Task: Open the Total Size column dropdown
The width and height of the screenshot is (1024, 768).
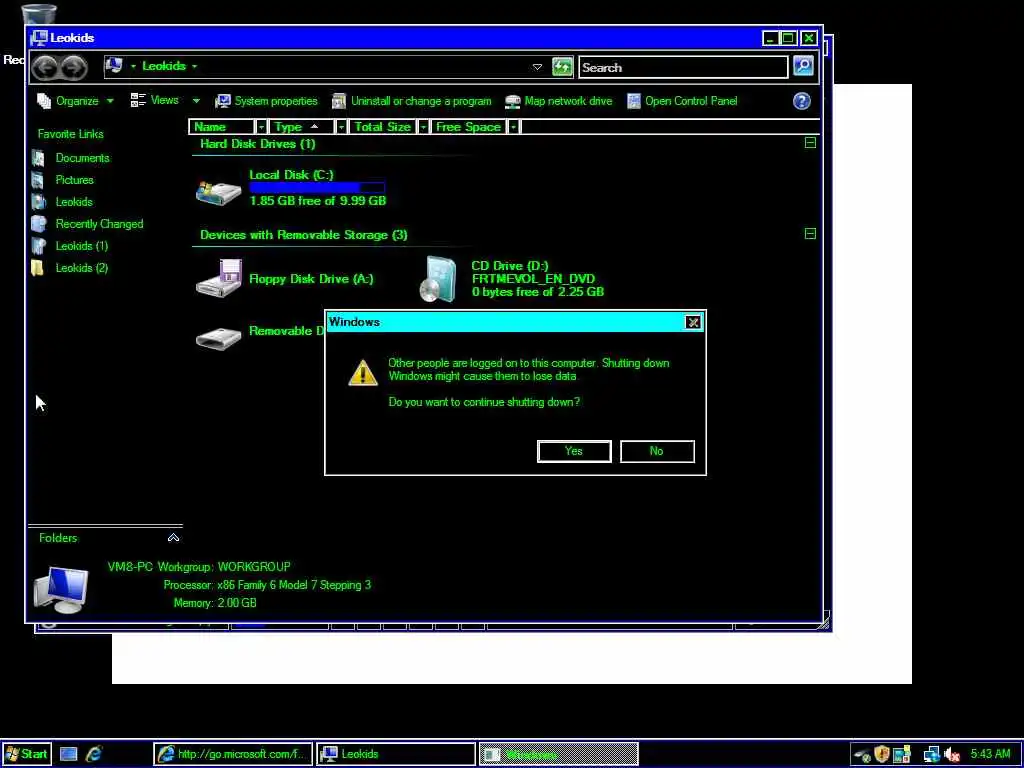Action: [x=423, y=127]
